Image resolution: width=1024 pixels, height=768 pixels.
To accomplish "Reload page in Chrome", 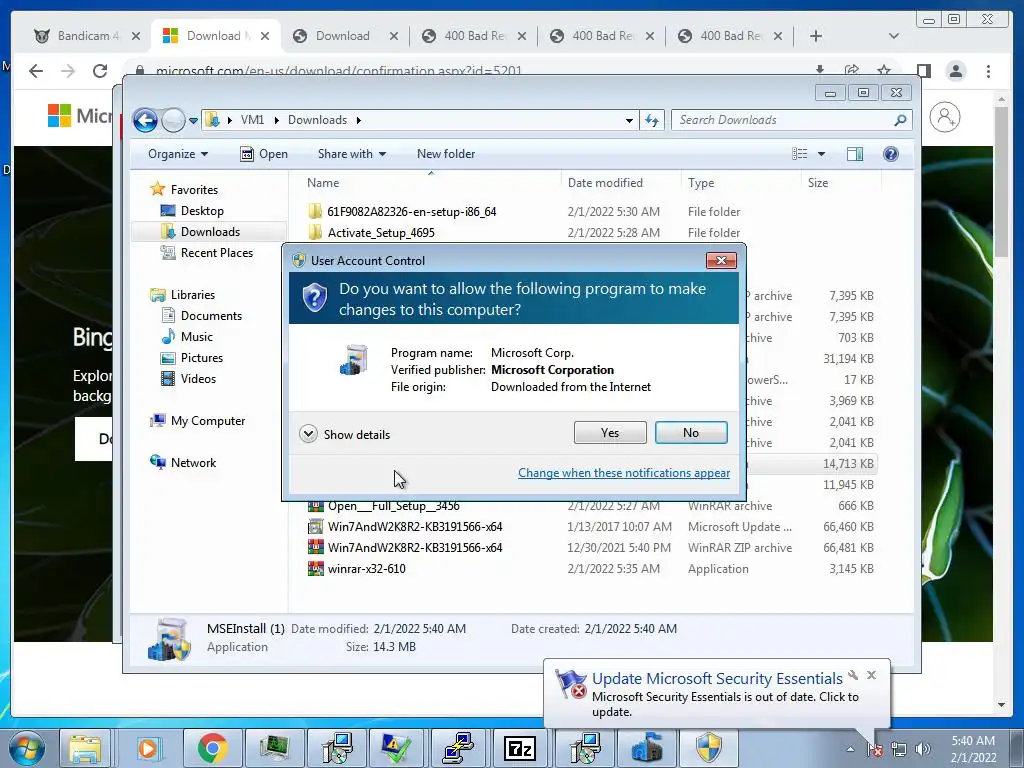I will click(x=100, y=71).
